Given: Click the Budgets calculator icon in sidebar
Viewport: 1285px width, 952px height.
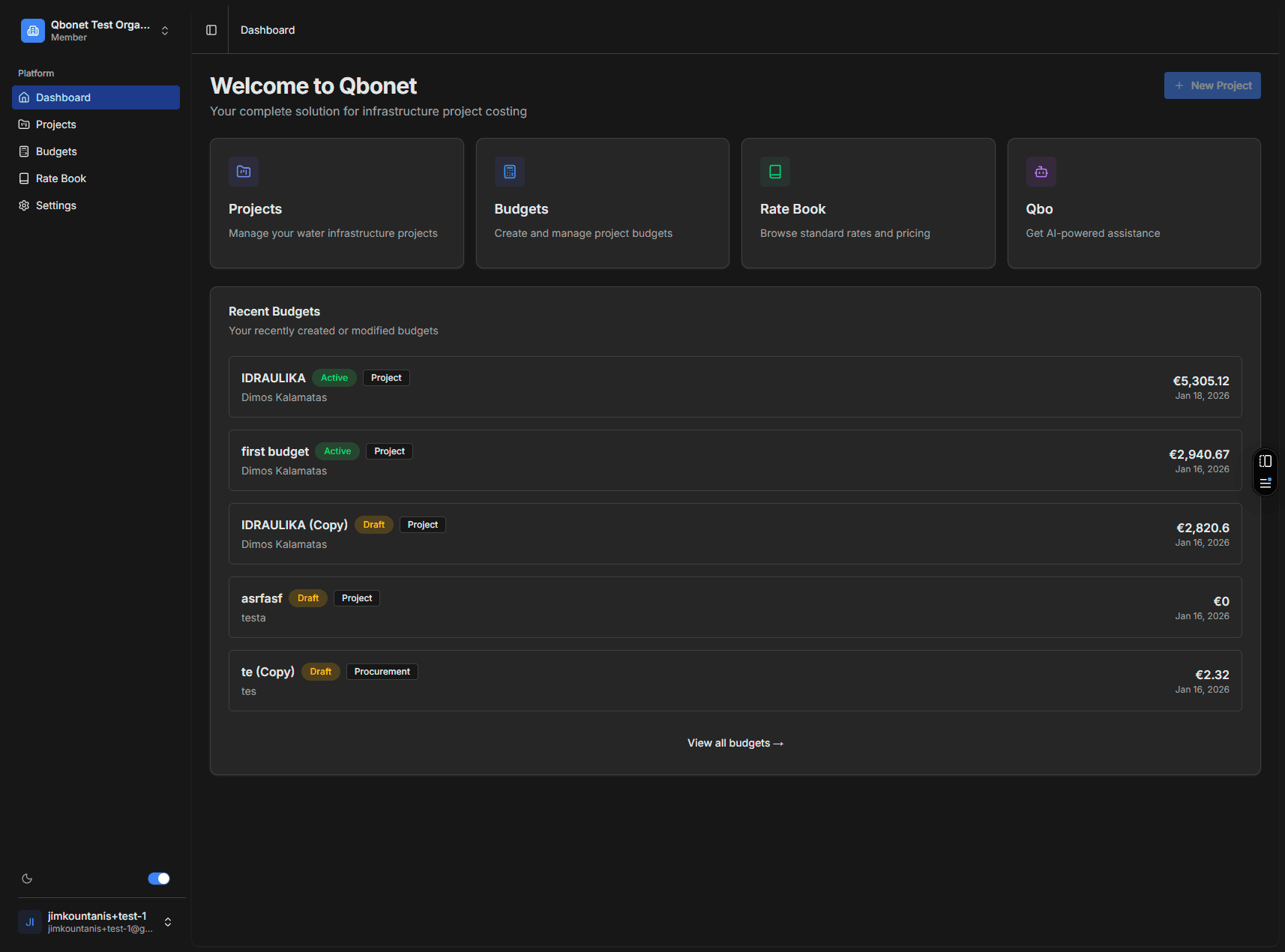Looking at the screenshot, I should tap(24, 151).
